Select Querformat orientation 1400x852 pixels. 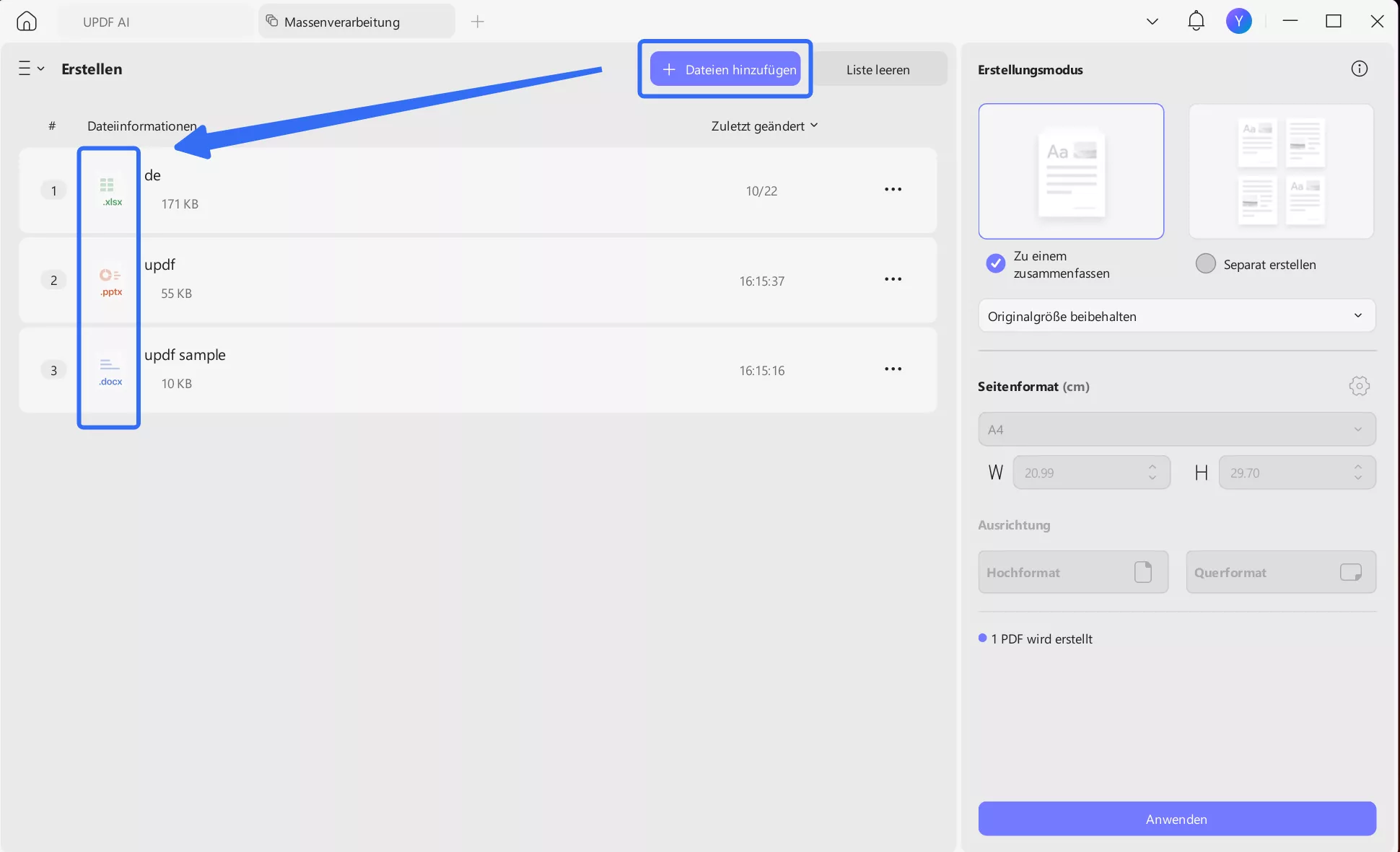(x=1280, y=571)
